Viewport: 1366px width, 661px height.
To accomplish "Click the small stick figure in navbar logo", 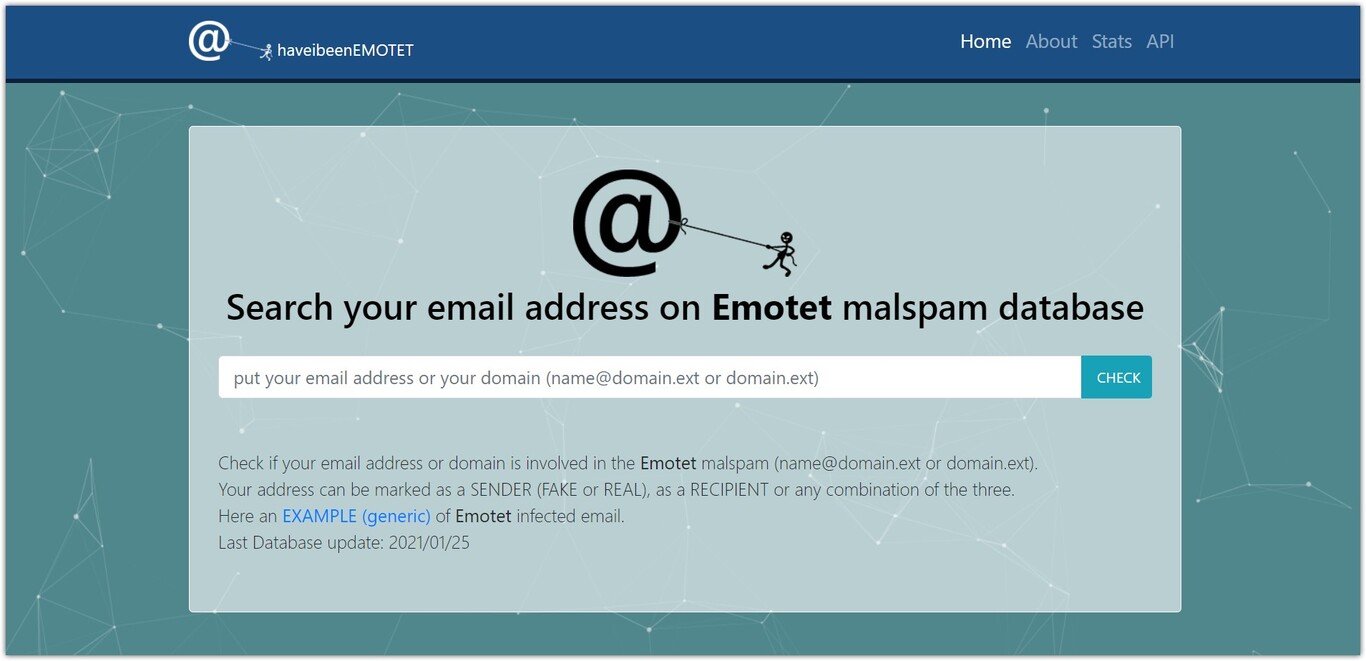I will coord(266,51).
